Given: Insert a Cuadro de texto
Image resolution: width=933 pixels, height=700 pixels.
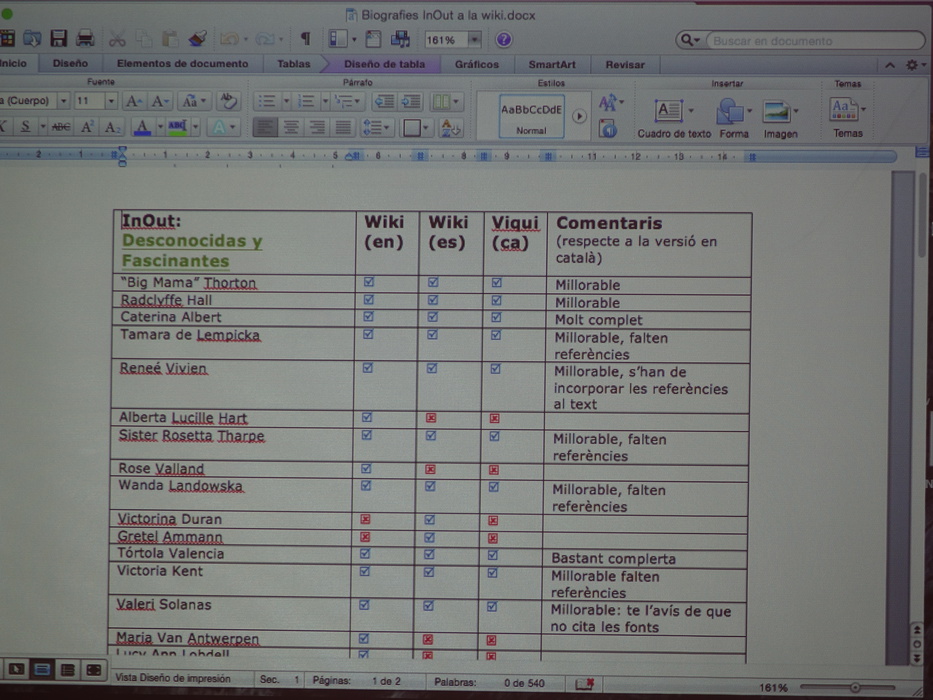Looking at the screenshot, I should pyautogui.click(x=673, y=118).
